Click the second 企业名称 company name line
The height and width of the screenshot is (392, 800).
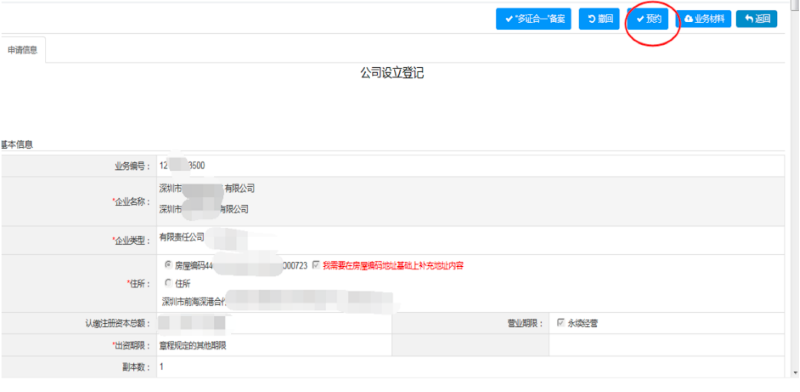(204, 209)
